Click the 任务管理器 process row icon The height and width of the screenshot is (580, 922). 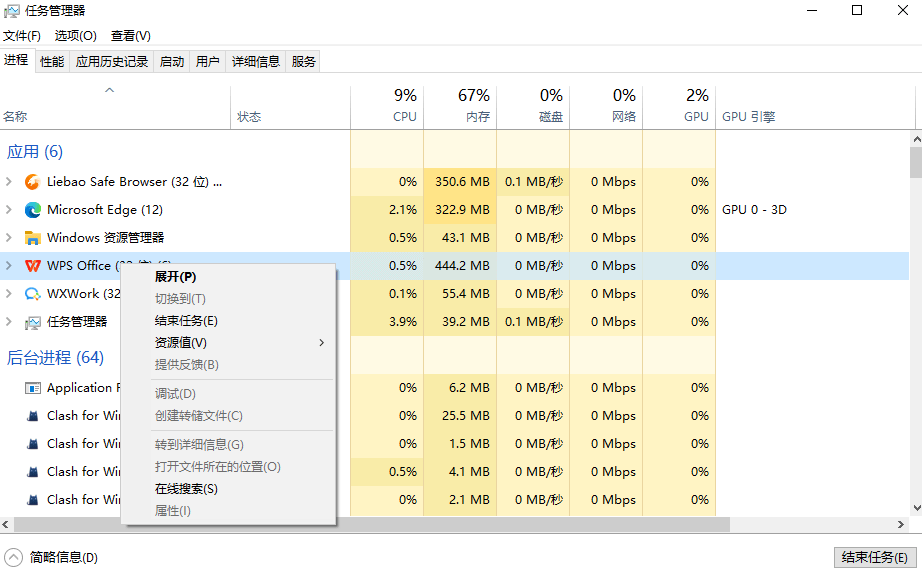coord(32,322)
